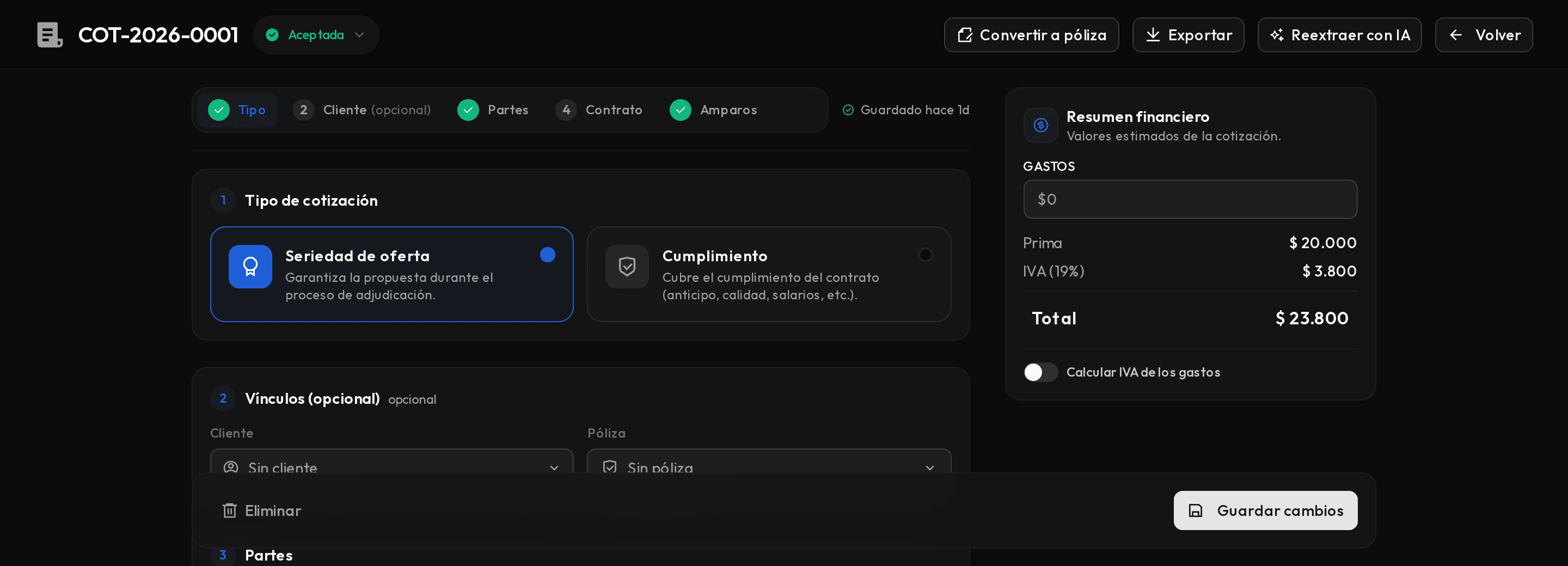Click the quotation document icon beside COT-2026-0001

point(50,35)
